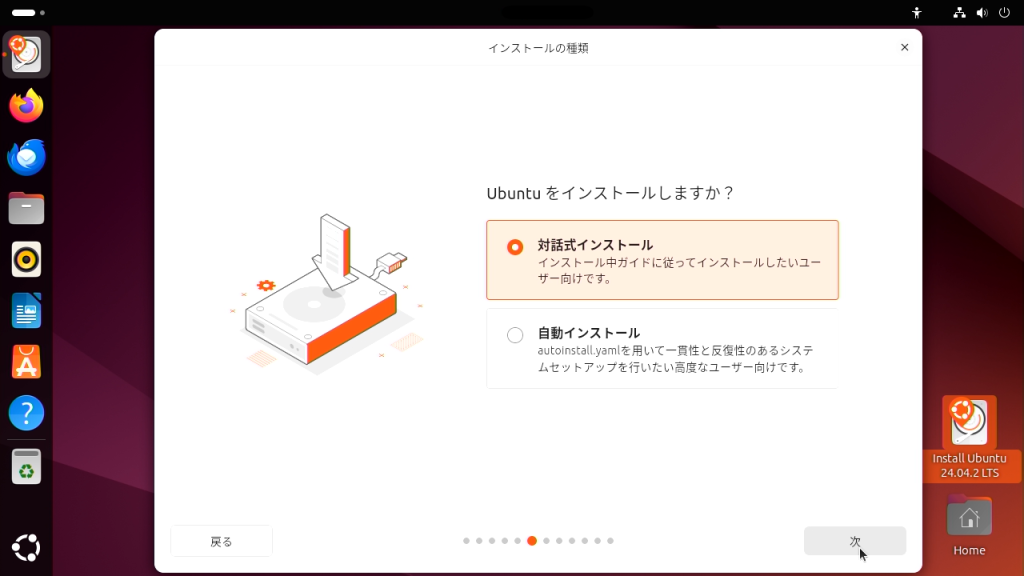
Task: Launch LibreOffice Writer from dock
Action: coord(26,311)
